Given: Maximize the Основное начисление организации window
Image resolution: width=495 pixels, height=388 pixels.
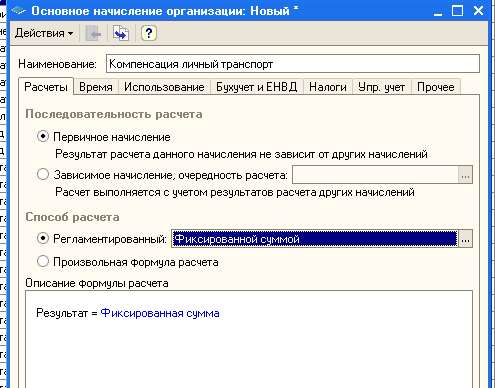Looking at the screenshot, I should coord(457,11).
